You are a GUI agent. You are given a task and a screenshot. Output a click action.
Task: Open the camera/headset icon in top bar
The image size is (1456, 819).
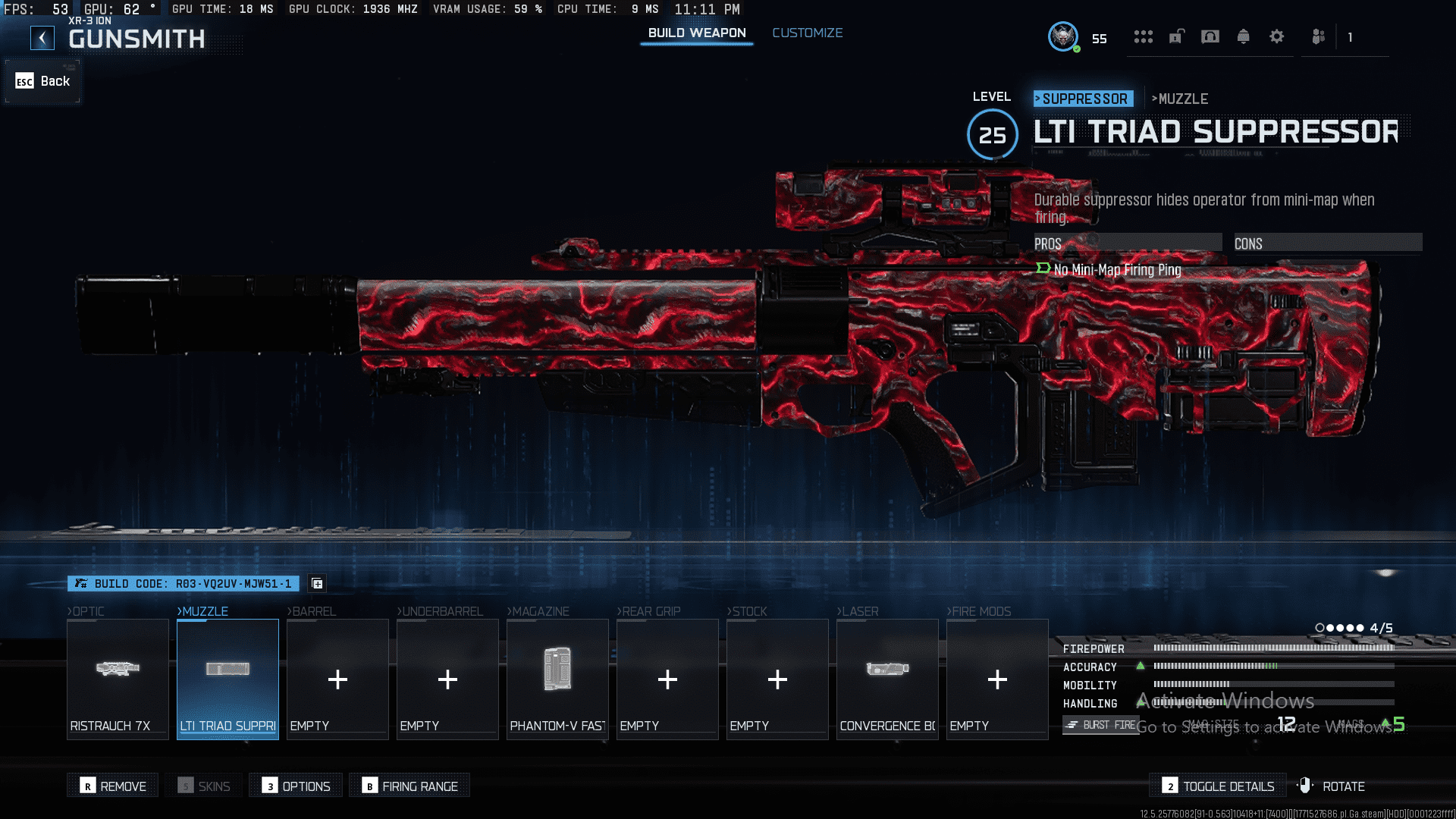click(1210, 36)
